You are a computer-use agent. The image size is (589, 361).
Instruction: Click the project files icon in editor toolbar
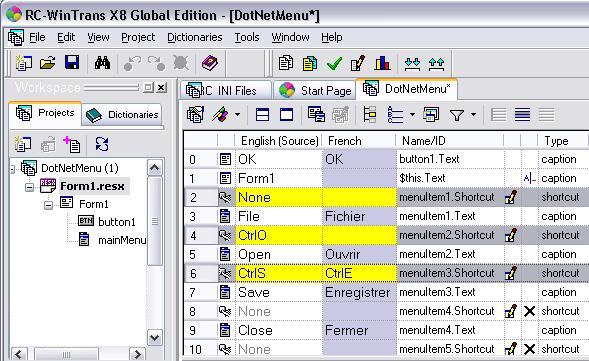click(x=195, y=114)
